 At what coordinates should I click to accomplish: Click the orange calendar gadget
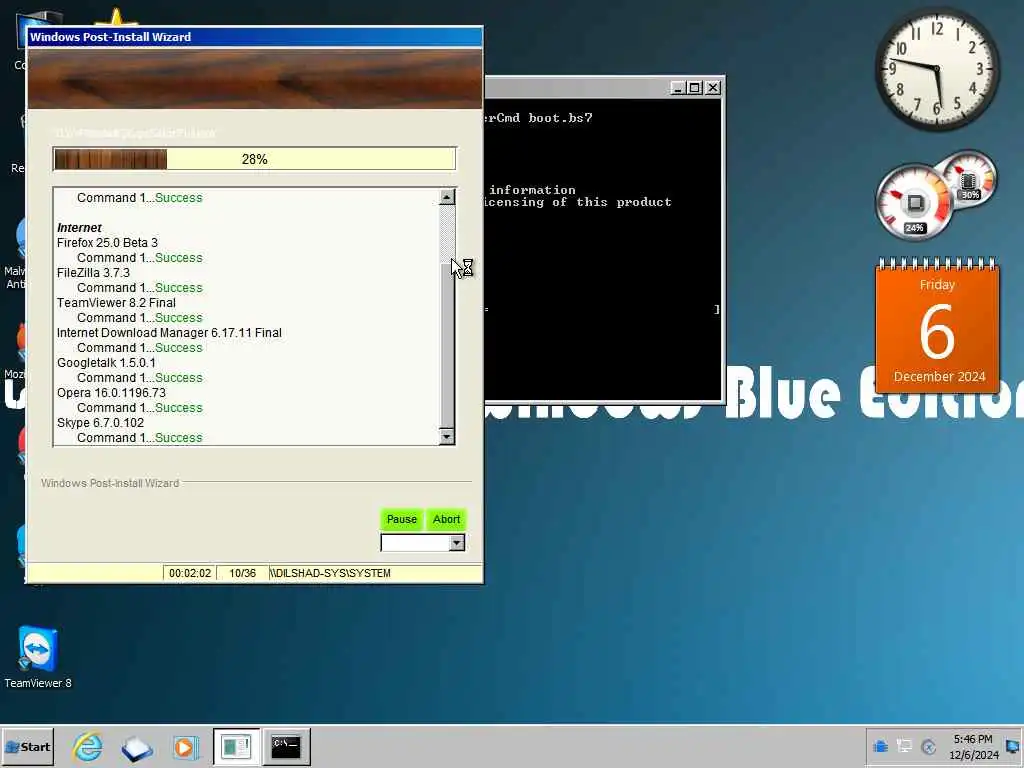pos(937,326)
